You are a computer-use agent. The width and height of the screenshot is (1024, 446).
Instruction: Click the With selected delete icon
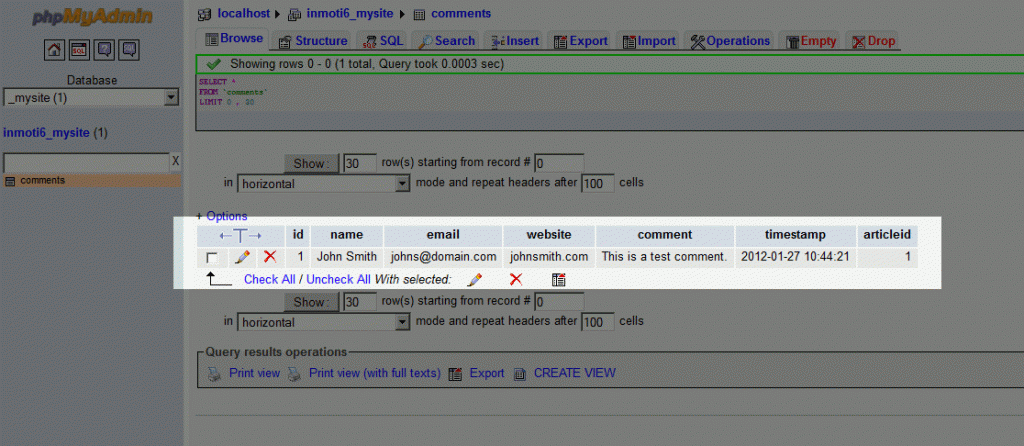click(x=516, y=280)
